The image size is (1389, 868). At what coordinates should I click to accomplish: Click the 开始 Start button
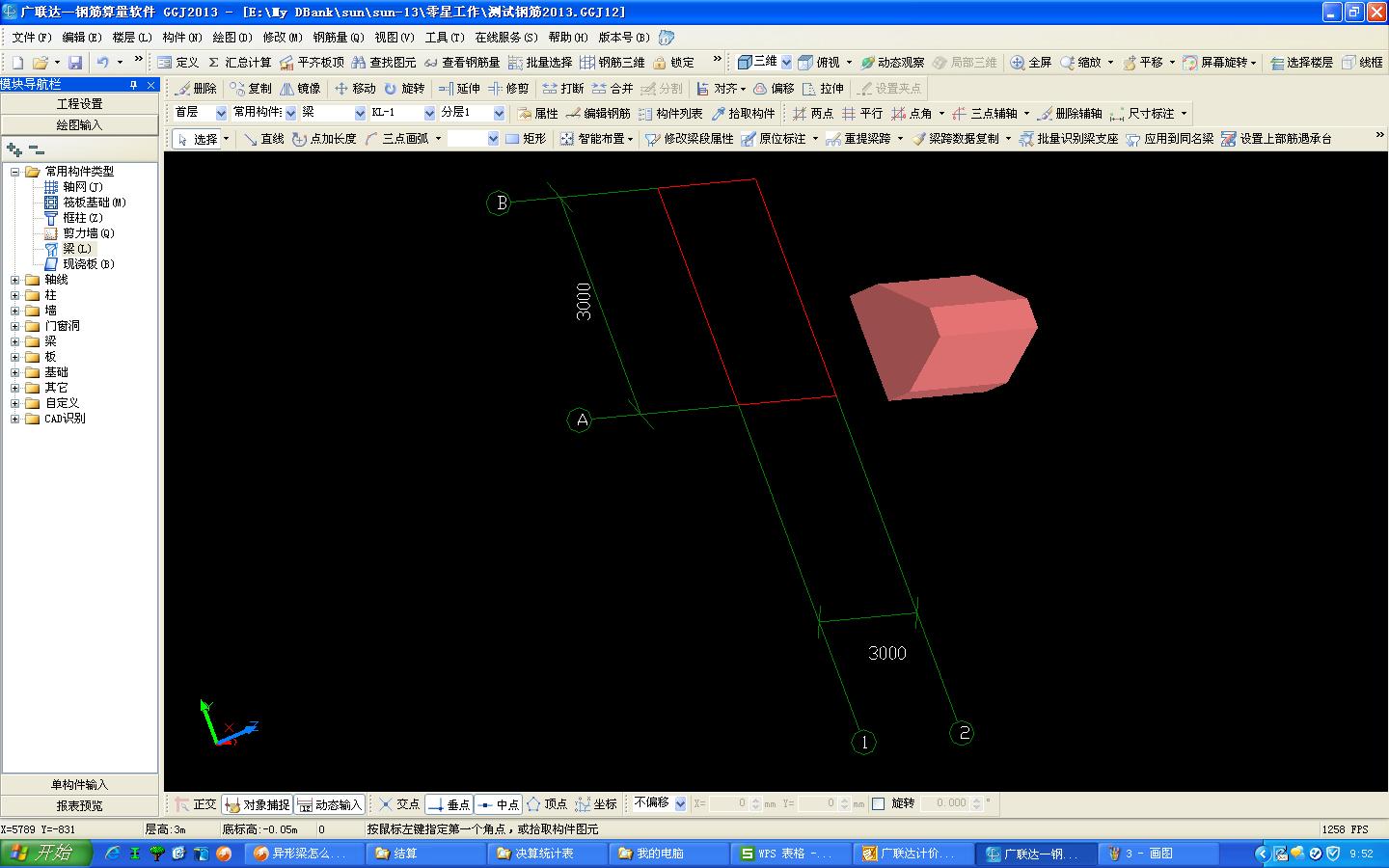click(x=46, y=853)
